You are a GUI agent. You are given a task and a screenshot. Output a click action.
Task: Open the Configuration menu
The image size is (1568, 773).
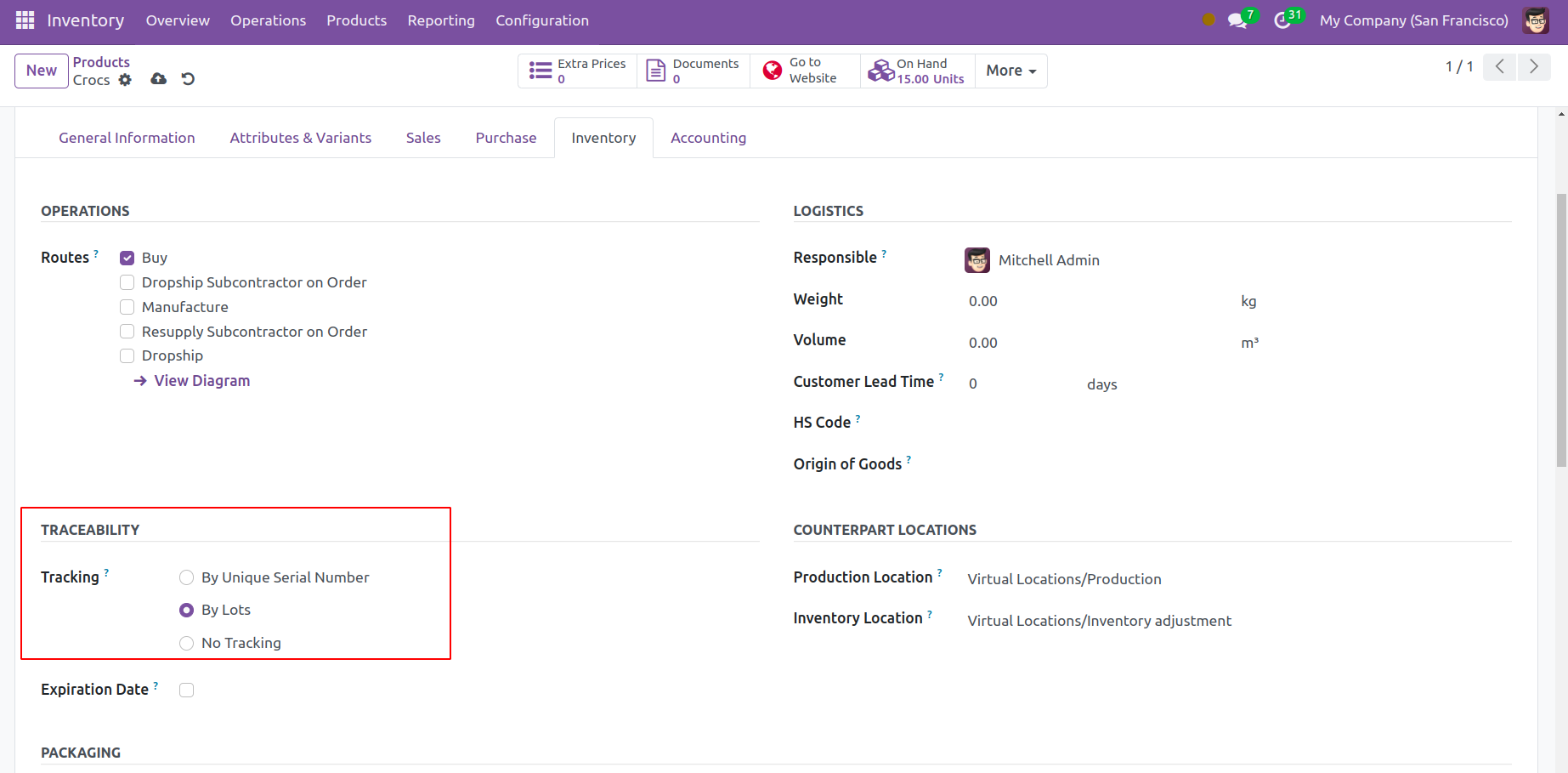point(541,20)
